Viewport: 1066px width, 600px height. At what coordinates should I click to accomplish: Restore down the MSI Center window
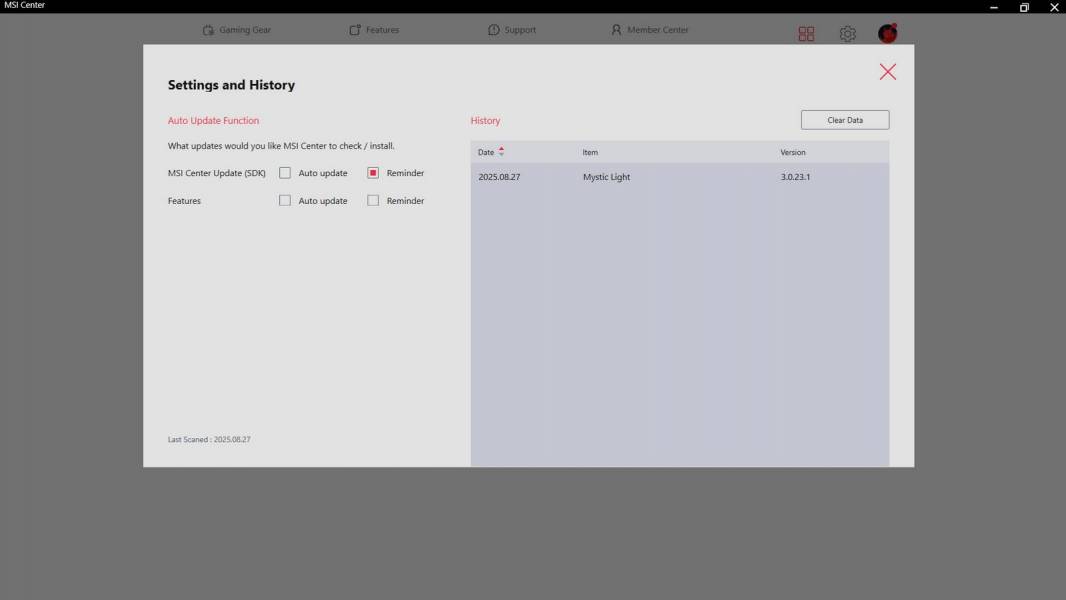1024,7
